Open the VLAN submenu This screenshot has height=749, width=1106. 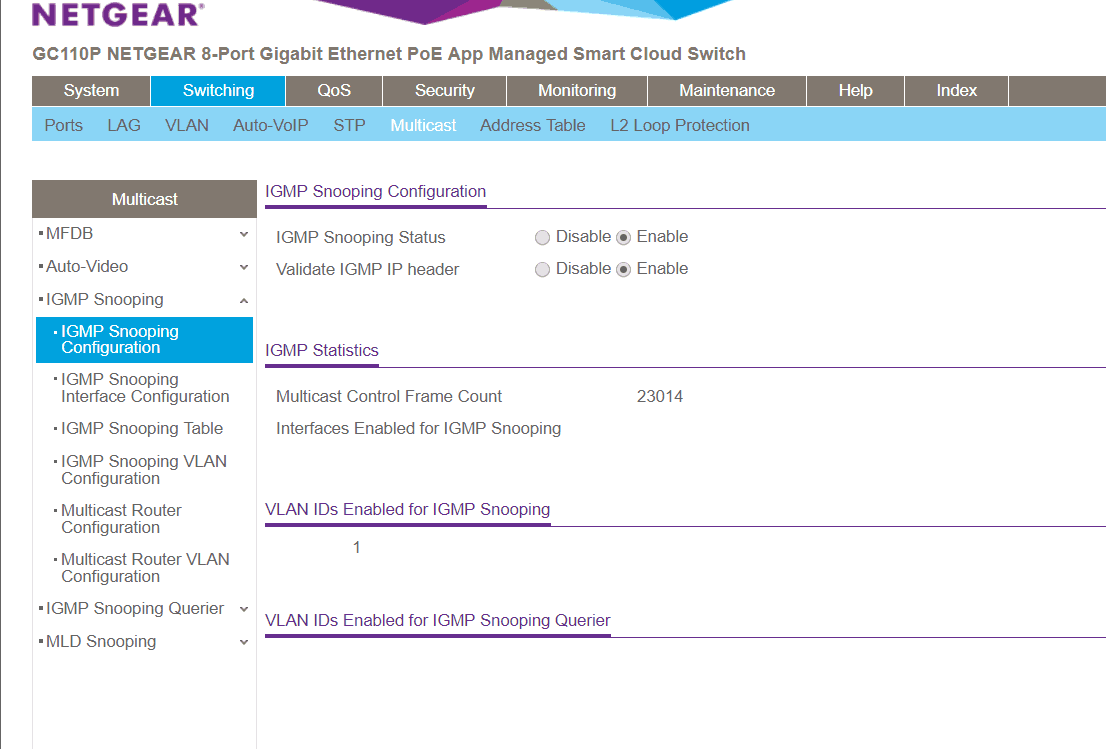pyautogui.click(x=187, y=126)
